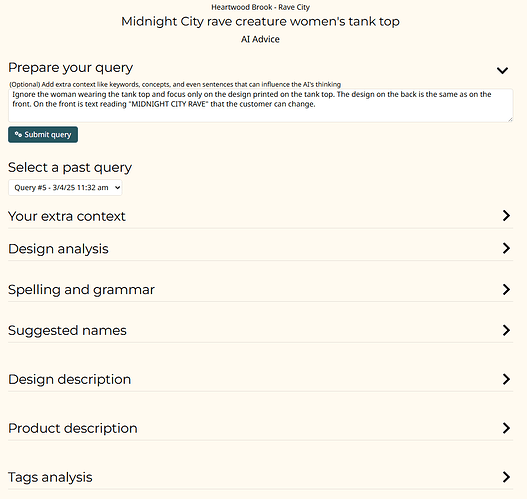The width and height of the screenshot is (527, 499).
Task: Submit the query with Submit query button
Action: [x=43, y=134]
